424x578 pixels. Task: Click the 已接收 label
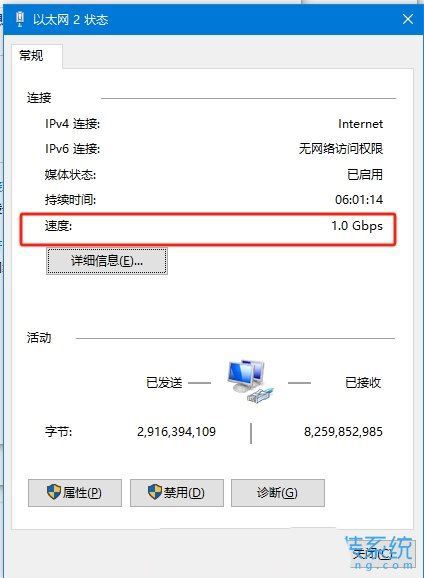pos(363,383)
